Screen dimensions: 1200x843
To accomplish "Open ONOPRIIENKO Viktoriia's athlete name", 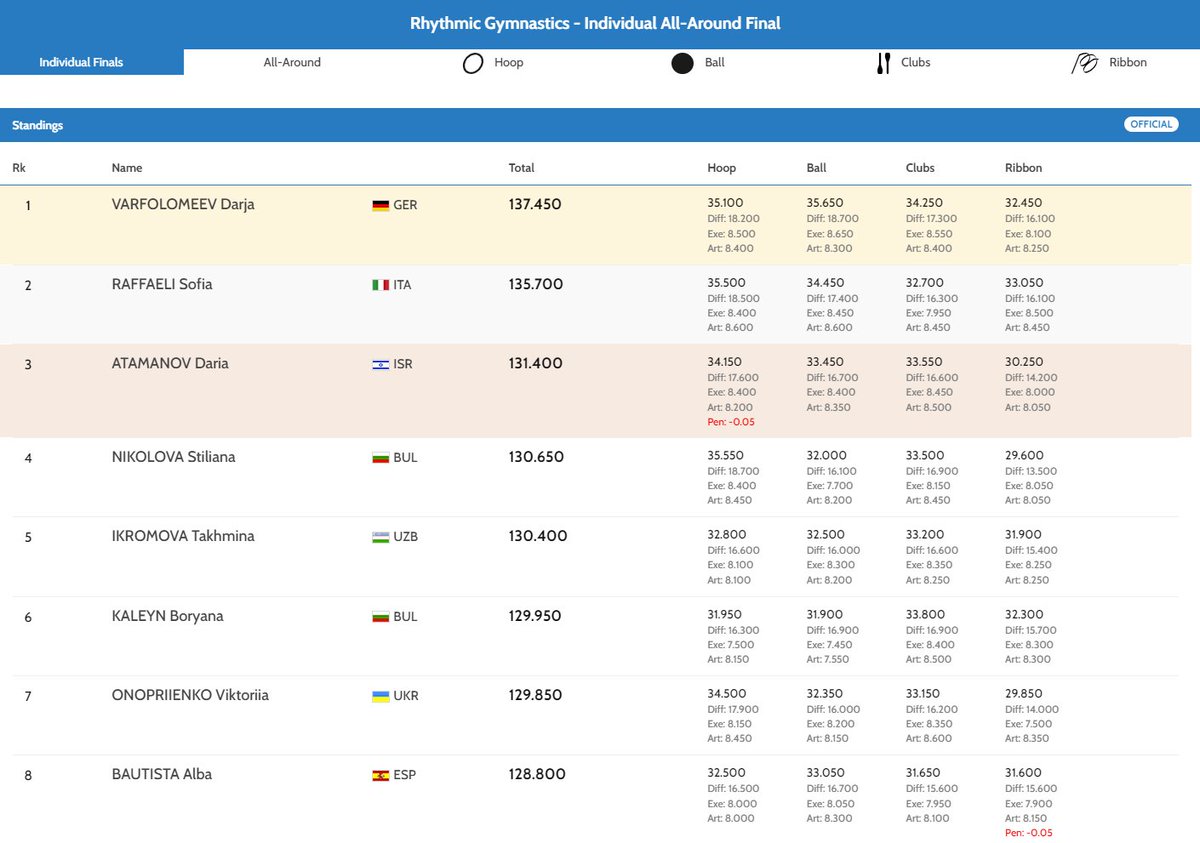I will 190,695.
